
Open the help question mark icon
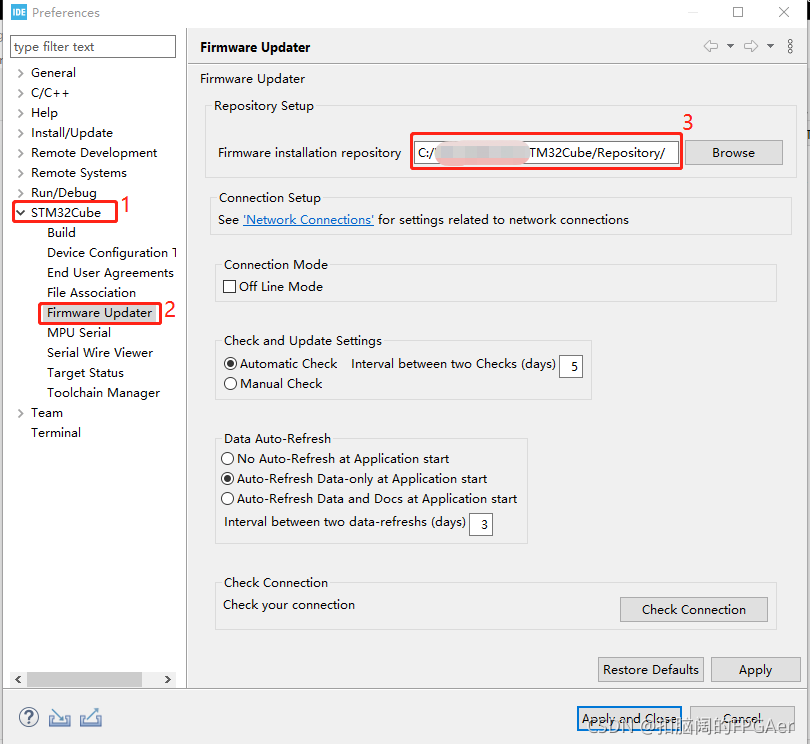coord(29,717)
